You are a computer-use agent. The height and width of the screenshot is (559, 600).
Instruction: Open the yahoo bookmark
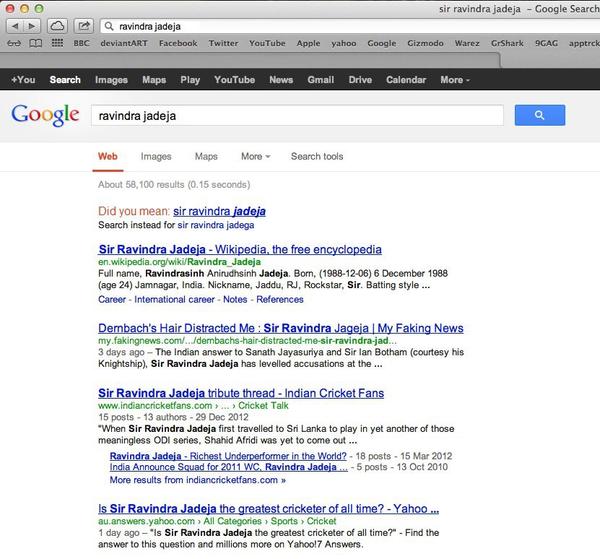pyautogui.click(x=344, y=43)
